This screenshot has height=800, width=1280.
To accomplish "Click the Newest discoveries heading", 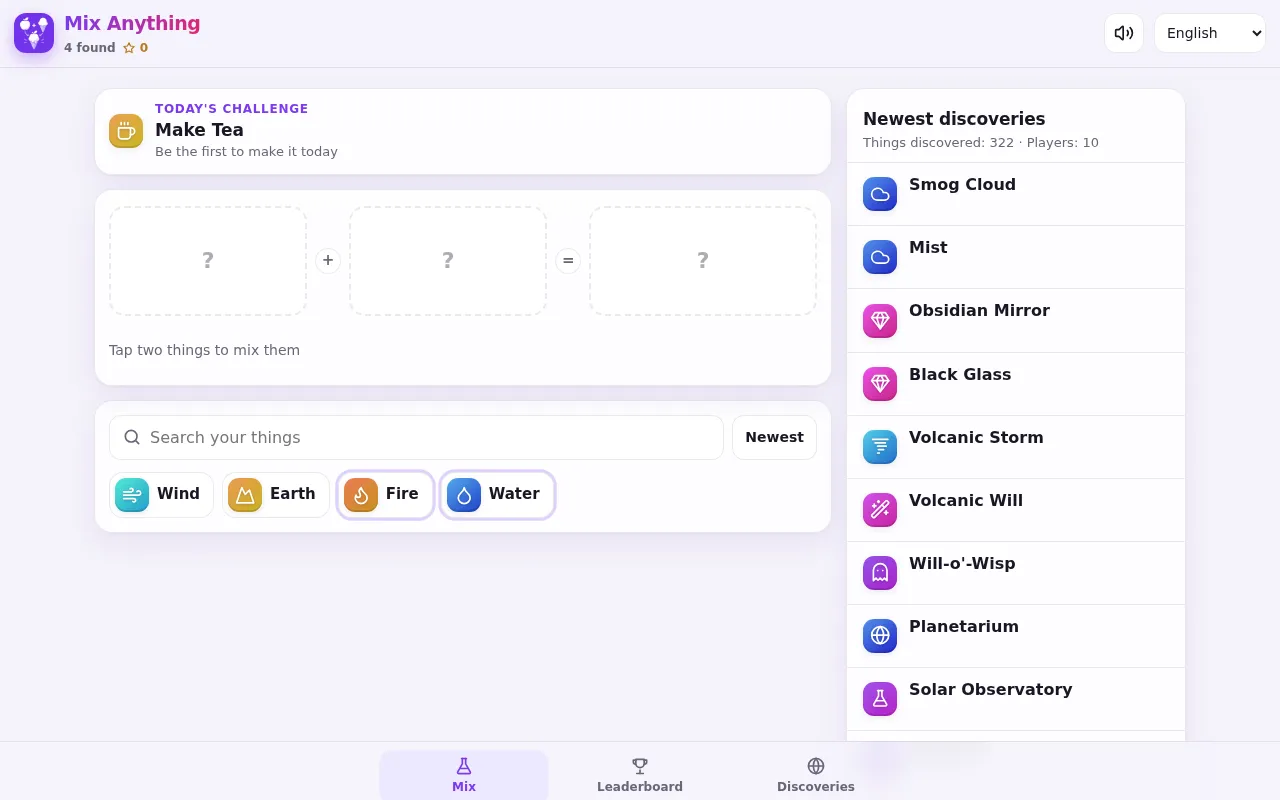I will [x=954, y=118].
